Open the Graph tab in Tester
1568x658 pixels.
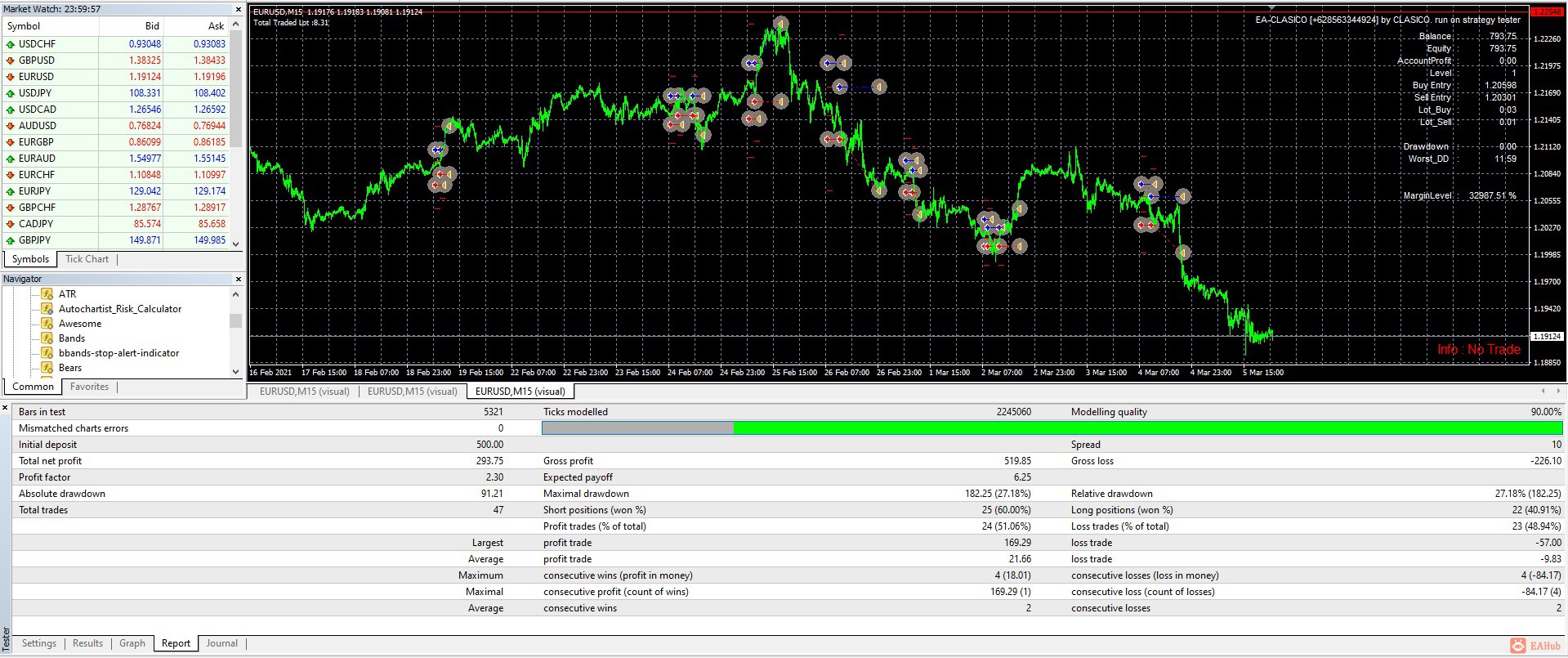click(132, 643)
